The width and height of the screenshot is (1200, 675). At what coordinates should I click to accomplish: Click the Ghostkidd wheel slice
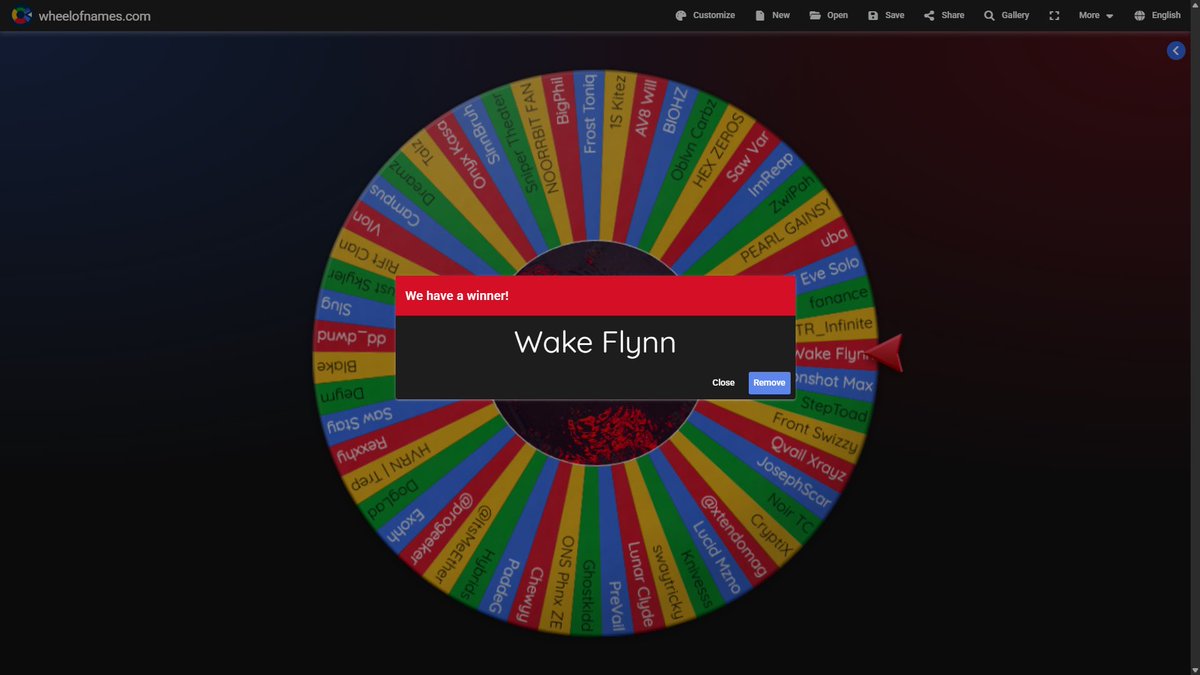coord(588,596)
